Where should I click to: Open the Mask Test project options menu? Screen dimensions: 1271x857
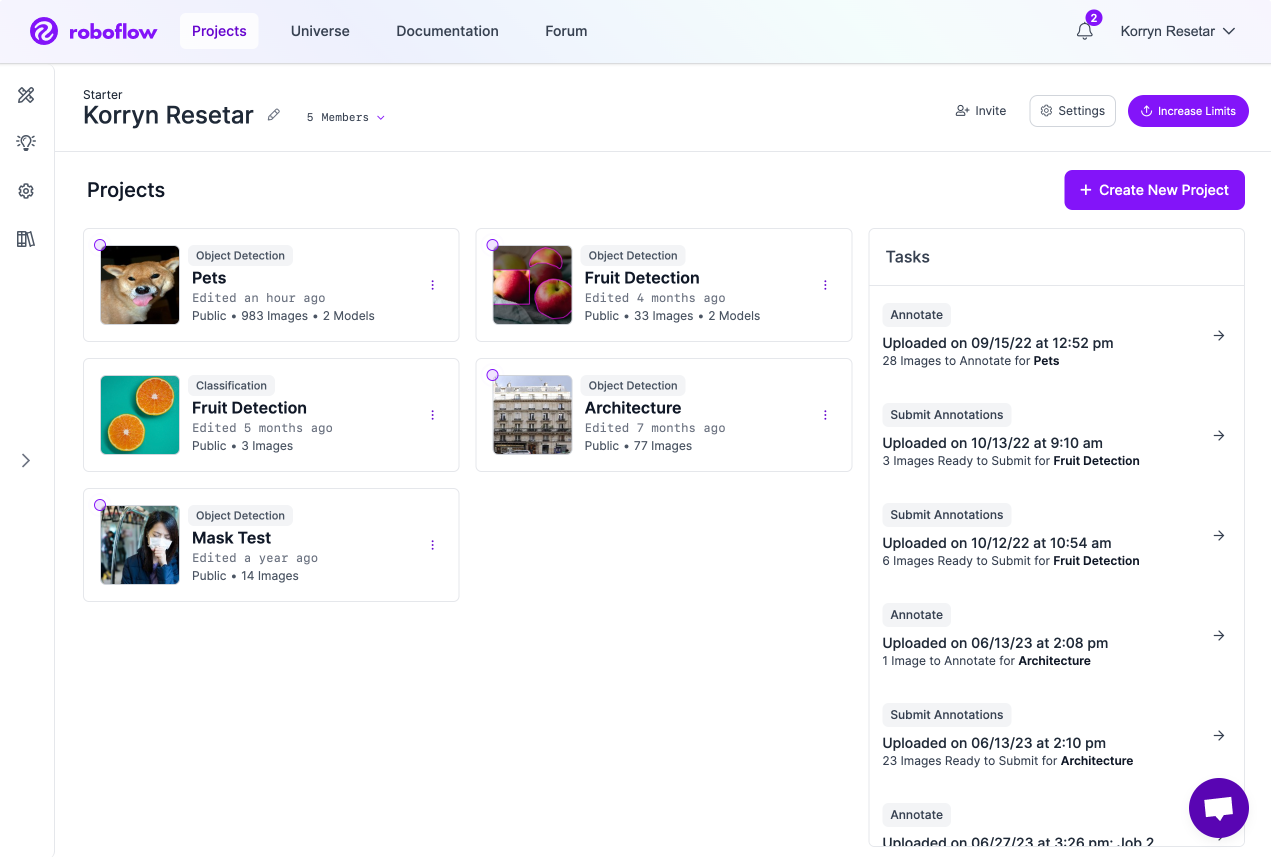[433, 545]
